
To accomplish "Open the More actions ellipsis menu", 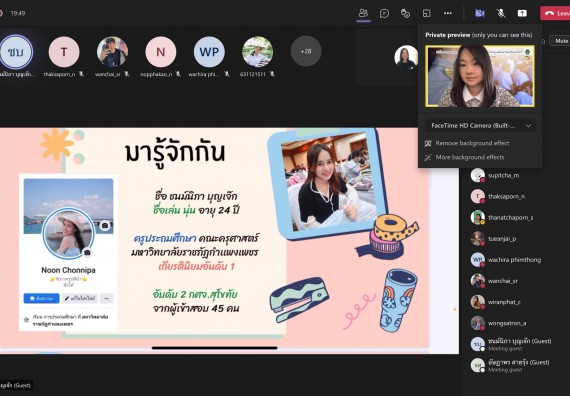I will (448, 13).
